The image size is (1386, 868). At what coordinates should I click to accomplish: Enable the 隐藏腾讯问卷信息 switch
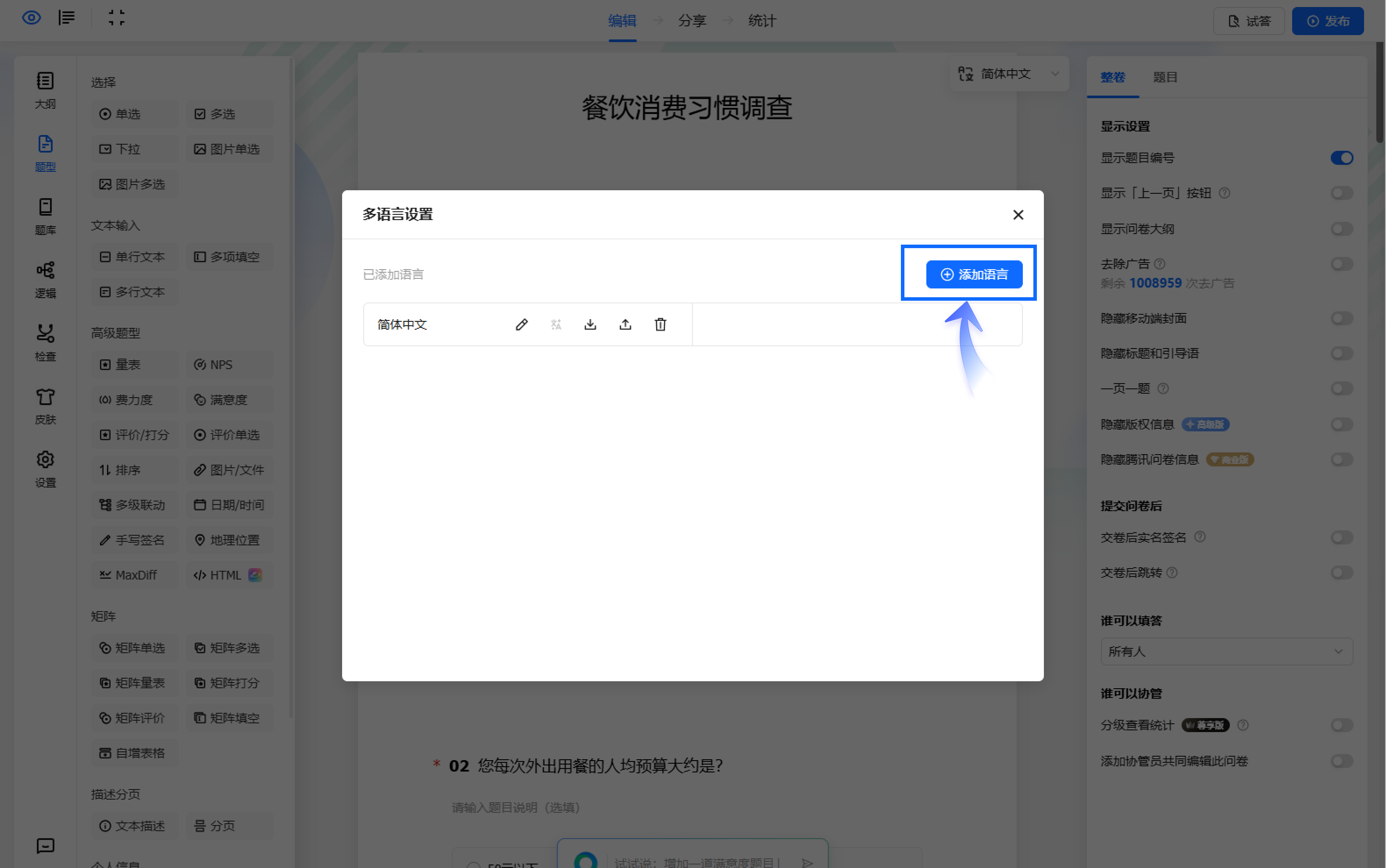coord(1342,459)
